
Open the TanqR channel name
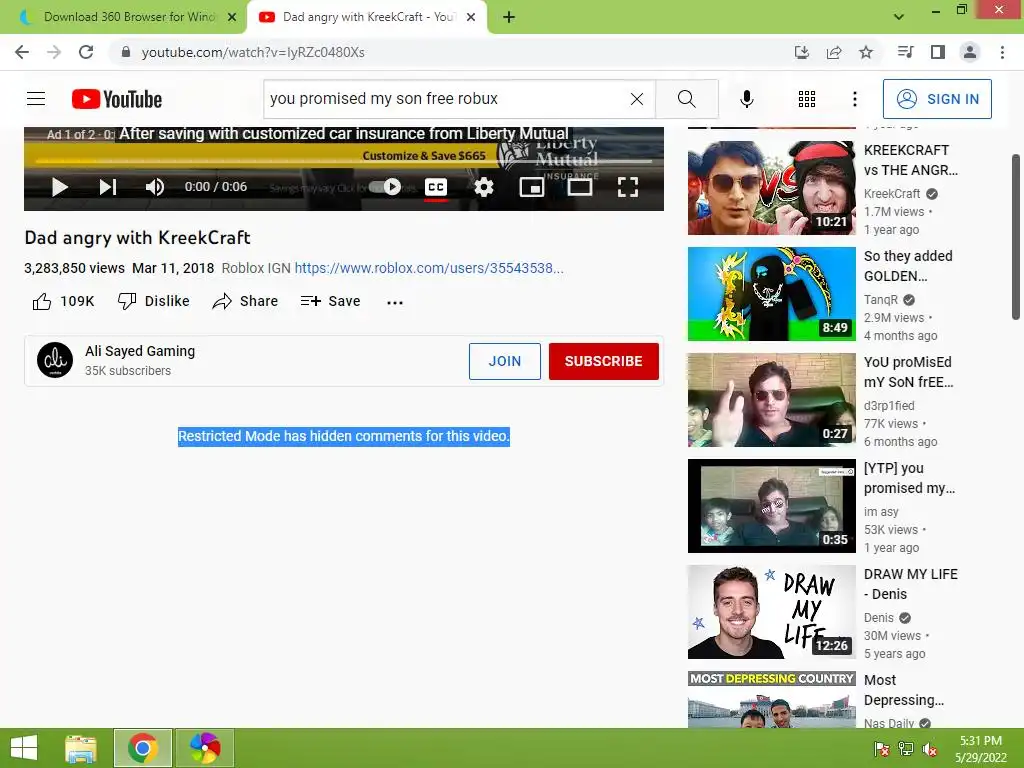[881, 300]
